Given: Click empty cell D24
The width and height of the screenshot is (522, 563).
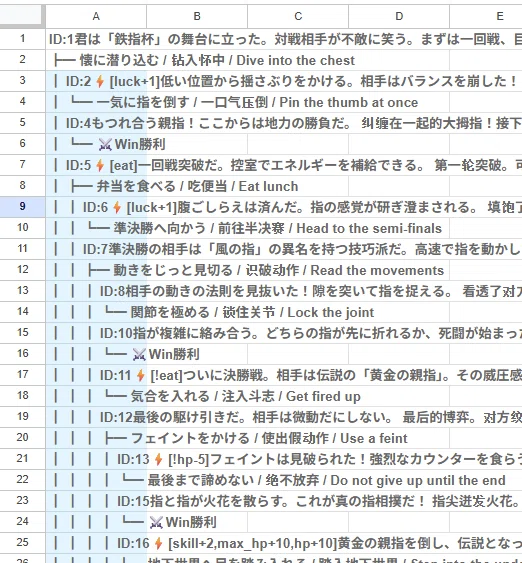Looking at the screenshot, I should [x=399, y=522].
